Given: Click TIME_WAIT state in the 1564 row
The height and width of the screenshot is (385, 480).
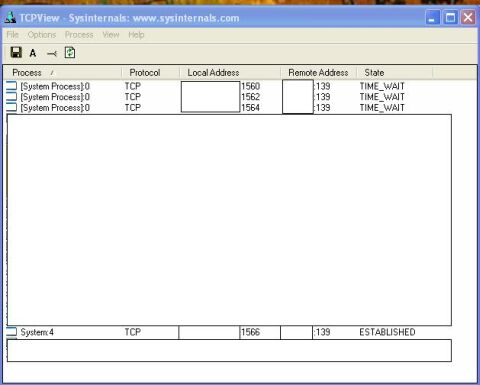Looking at the screenshot, I should pos(382,108).
